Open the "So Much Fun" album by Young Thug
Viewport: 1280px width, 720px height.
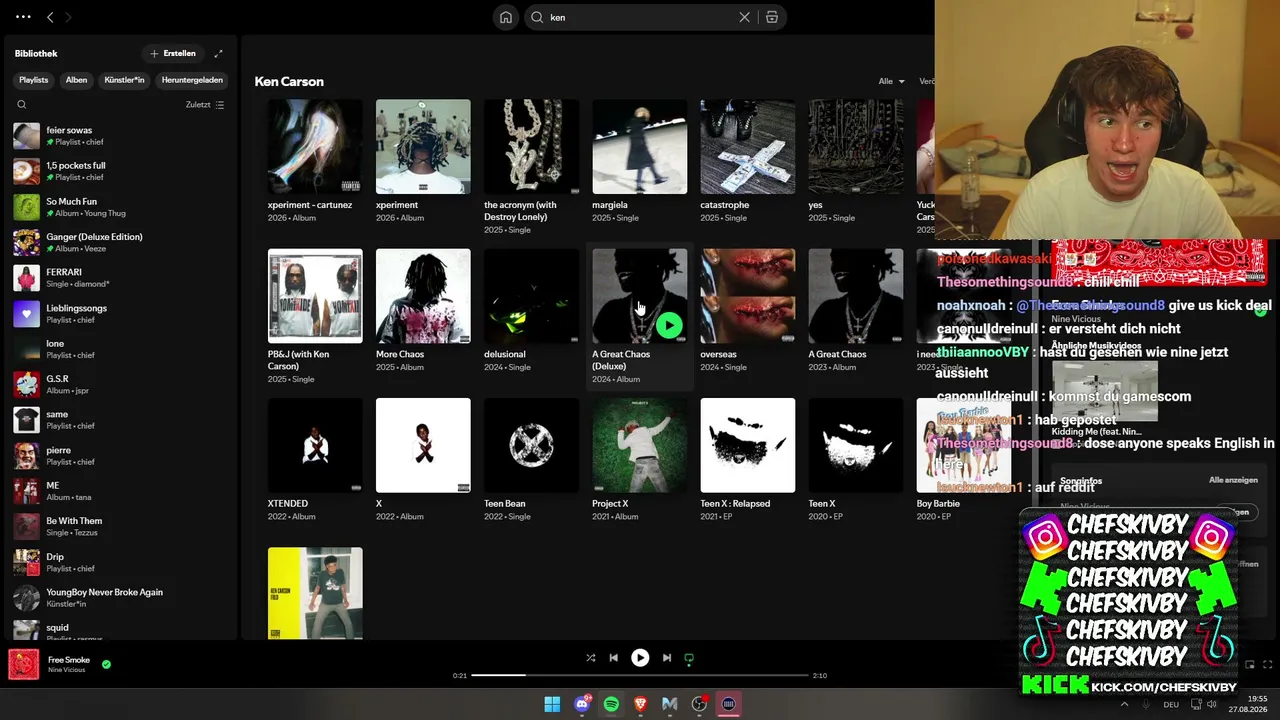120,207
